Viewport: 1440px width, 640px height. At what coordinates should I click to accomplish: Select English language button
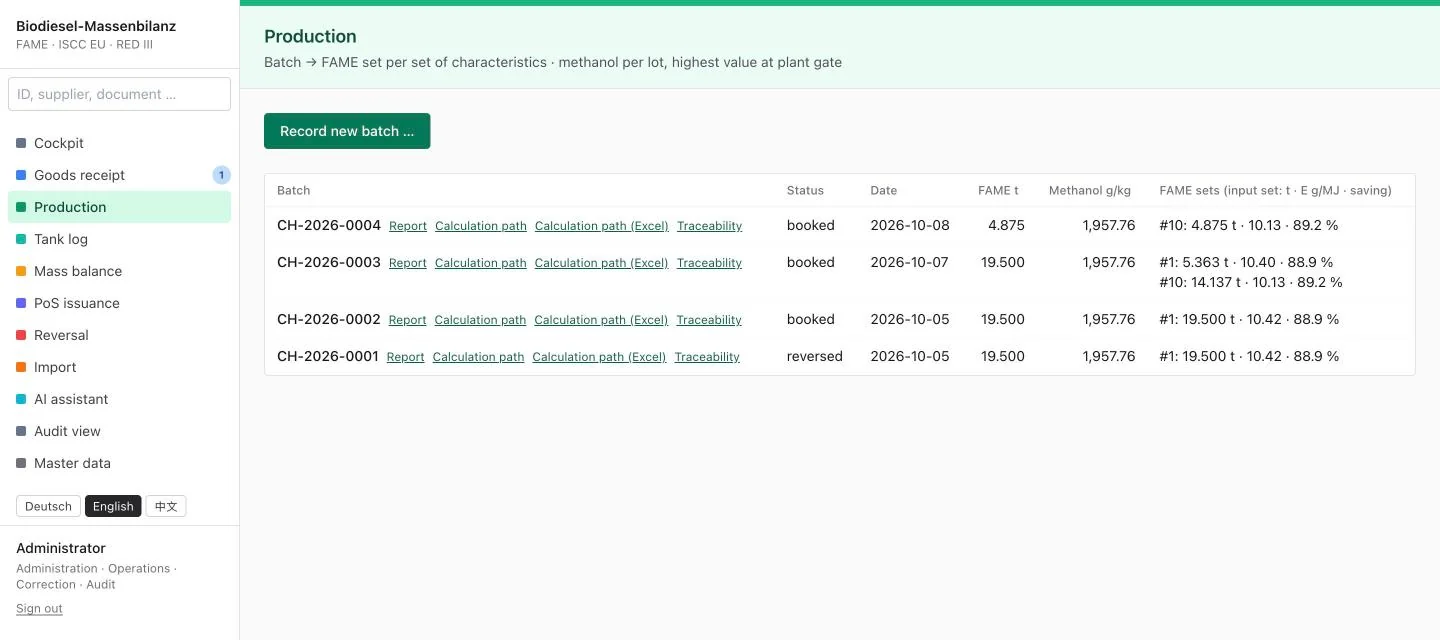113,506
